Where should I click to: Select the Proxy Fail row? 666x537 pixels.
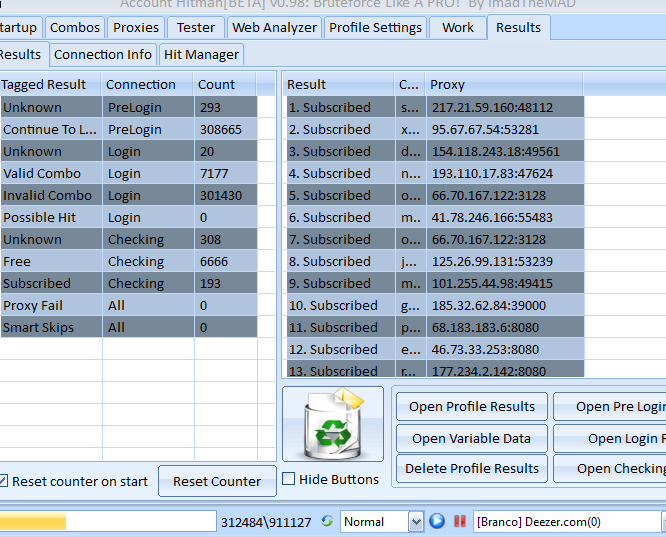click(x=129, y=305)
